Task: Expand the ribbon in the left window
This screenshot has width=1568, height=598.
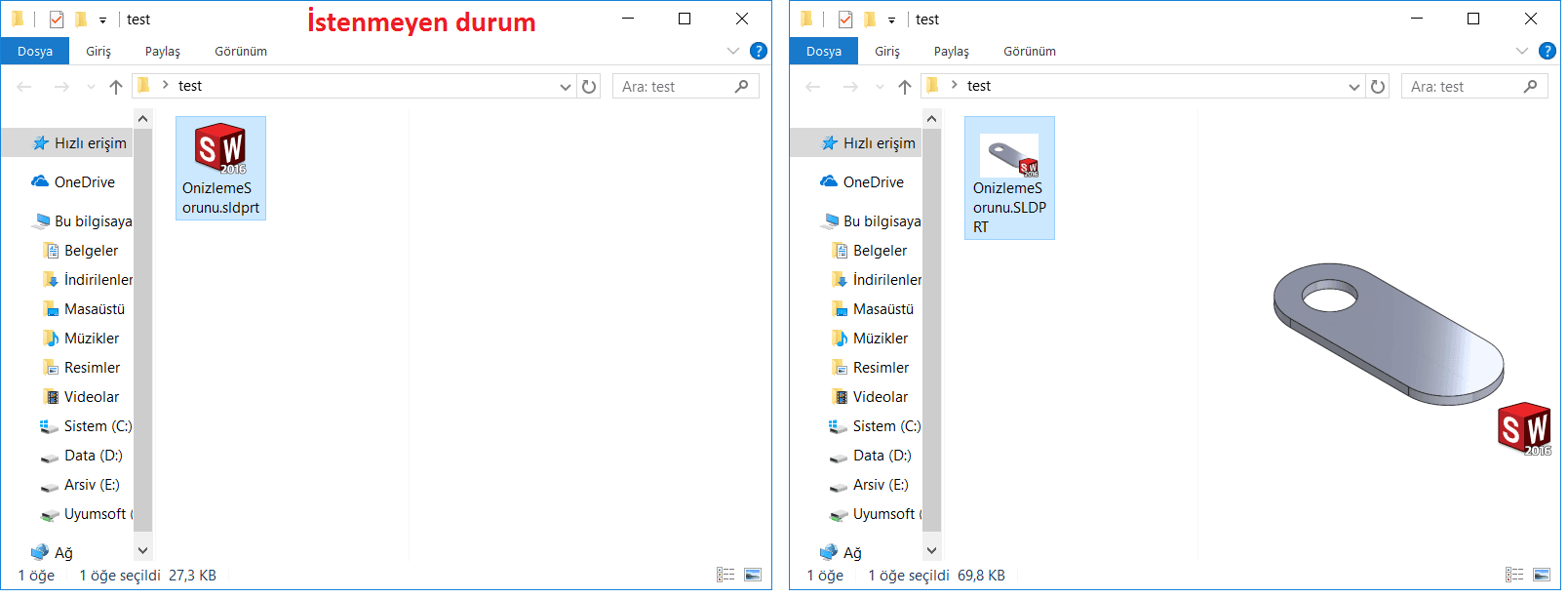Action: click(x=733, y=51)
